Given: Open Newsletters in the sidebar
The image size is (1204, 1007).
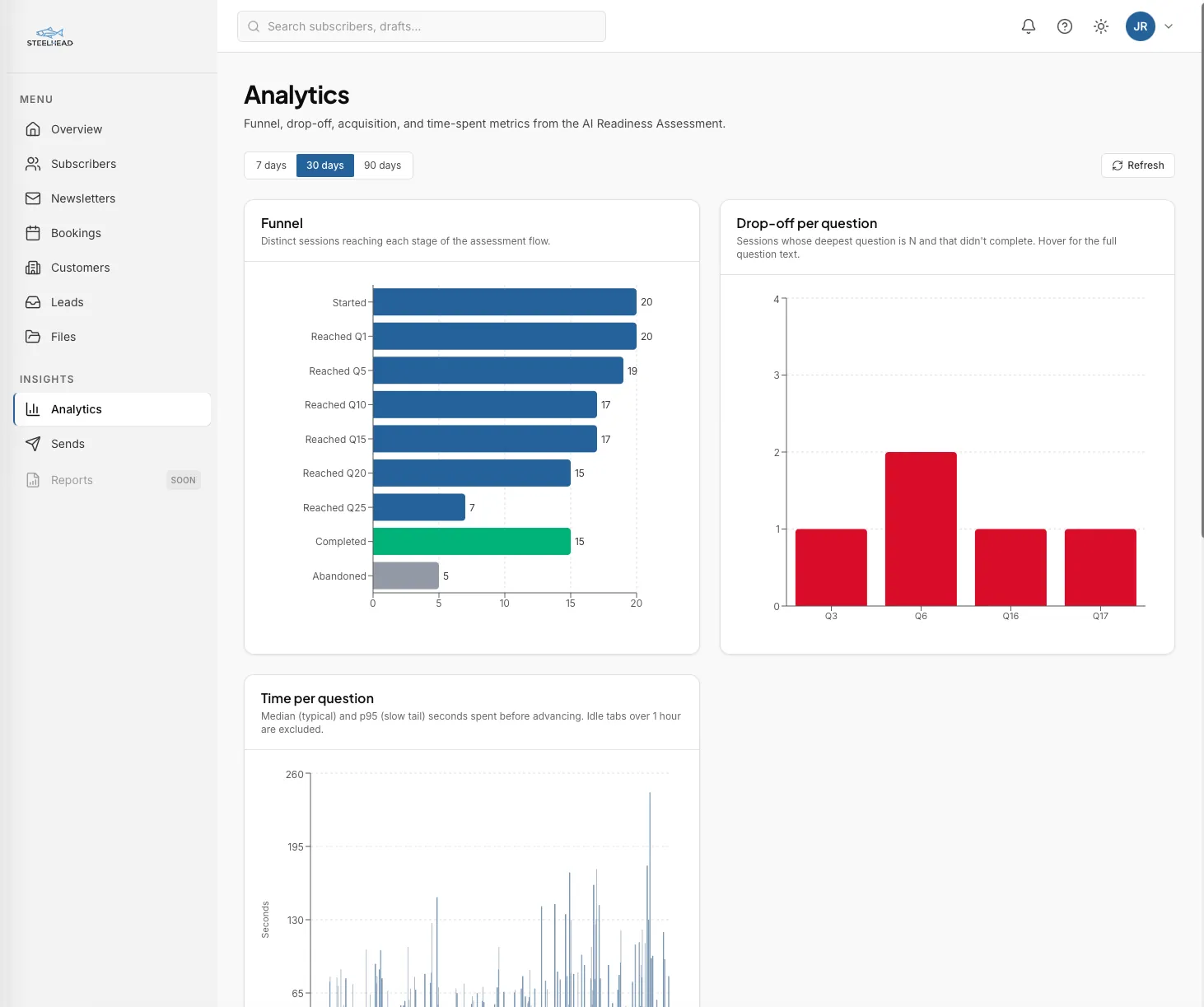Looking at the screenshot, I should point(112,198).
